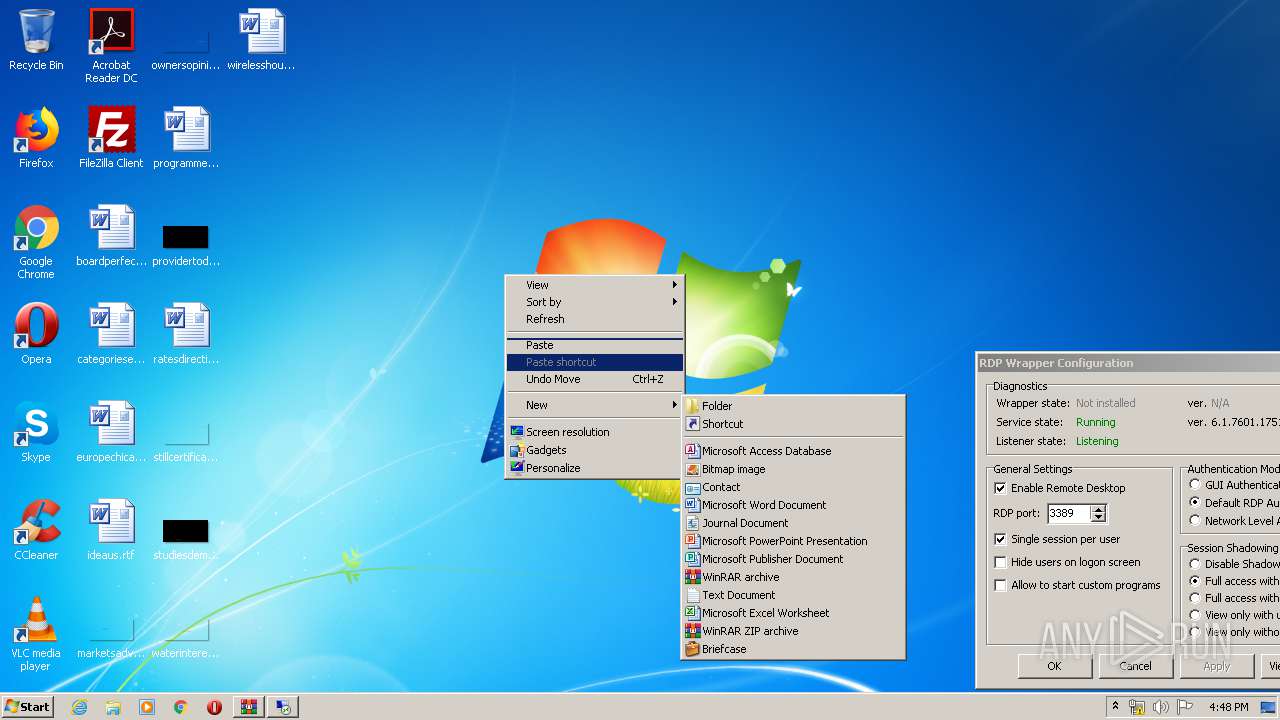1280x720 pixels.
Task: Choose Paste in the context menu
Action: pyautogui.click(x=594, y=345)
